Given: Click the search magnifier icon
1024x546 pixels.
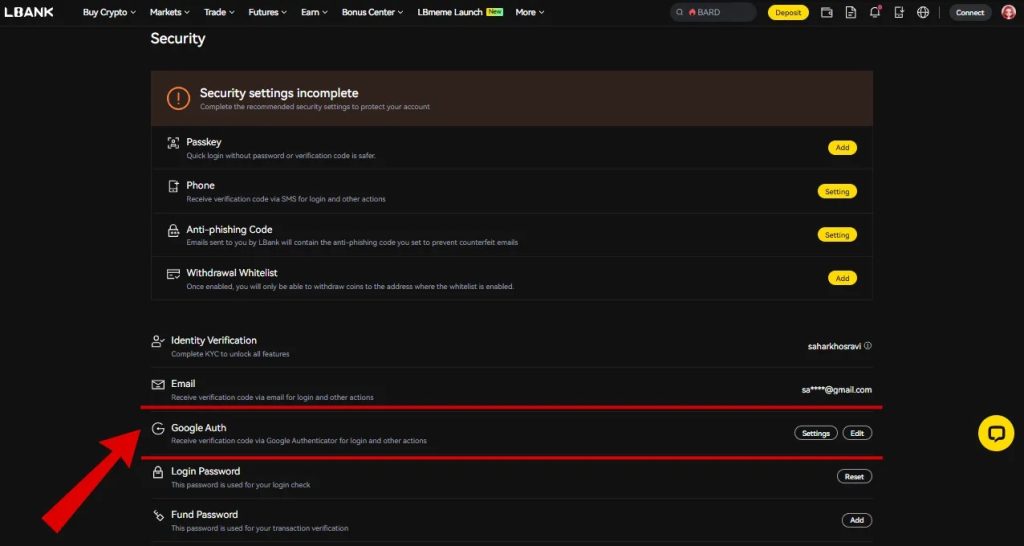Looking at the screenshot, I should point(680,12).
